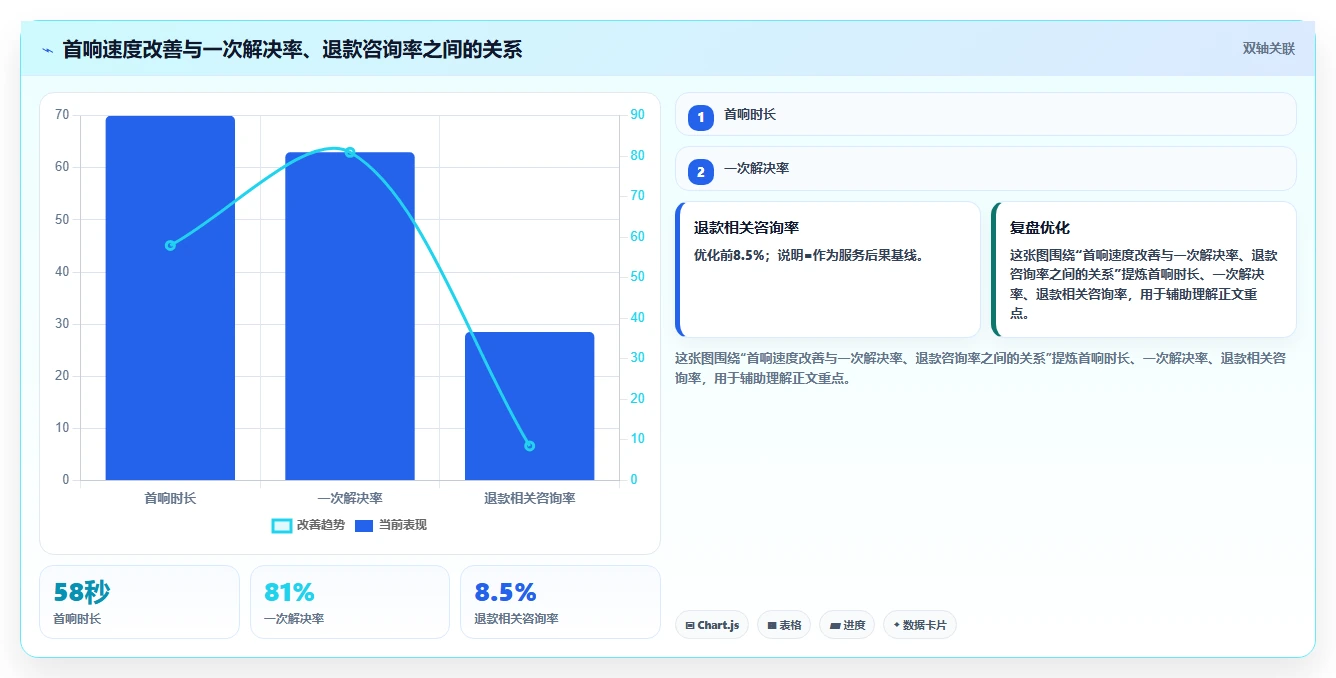This screenshot has height=678, width=1336.
Task: Click the 首响时长 x-axis label
Action: pyautogui.click(x=170, y=498)
